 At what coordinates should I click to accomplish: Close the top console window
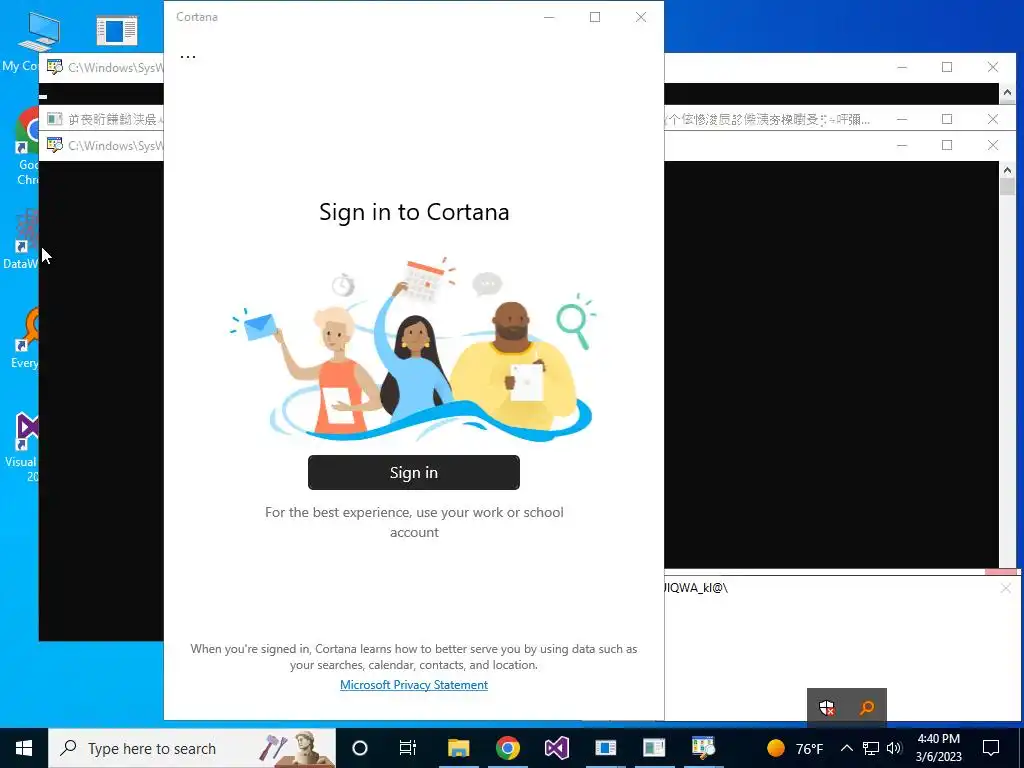coord(993,67)
